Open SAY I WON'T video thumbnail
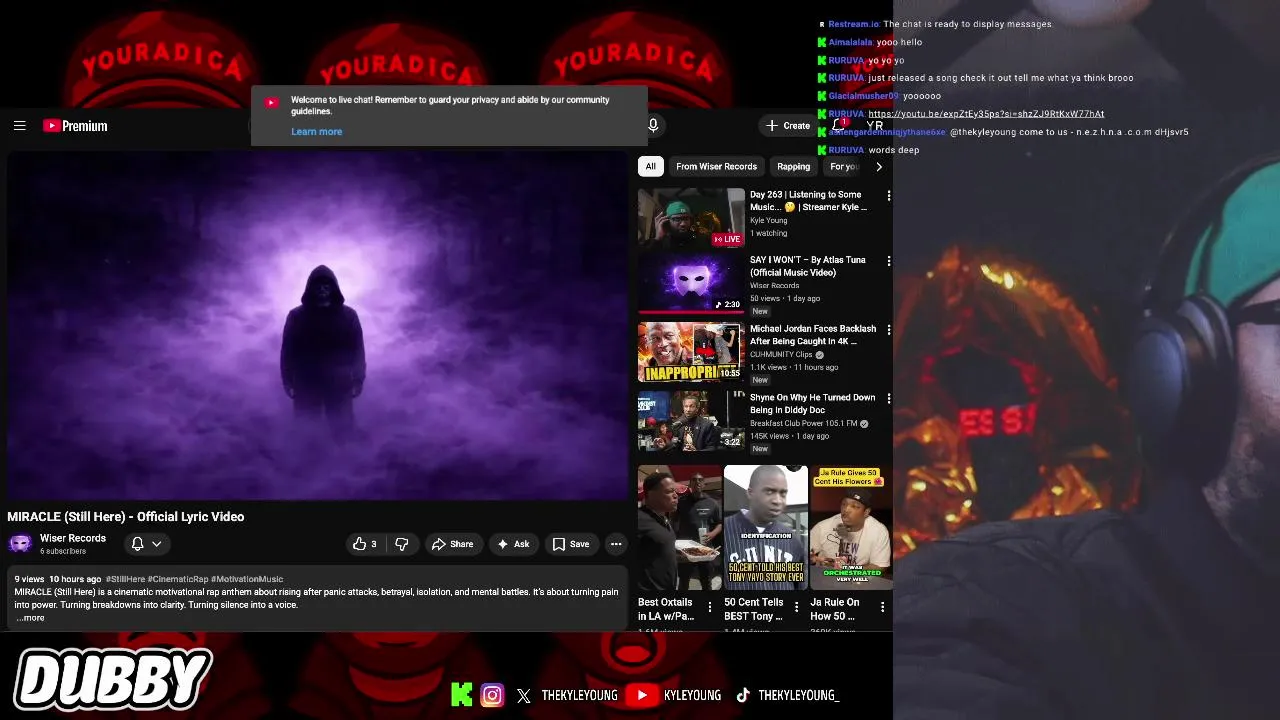Screen dimensions: 1280x720 pos(691,283)
